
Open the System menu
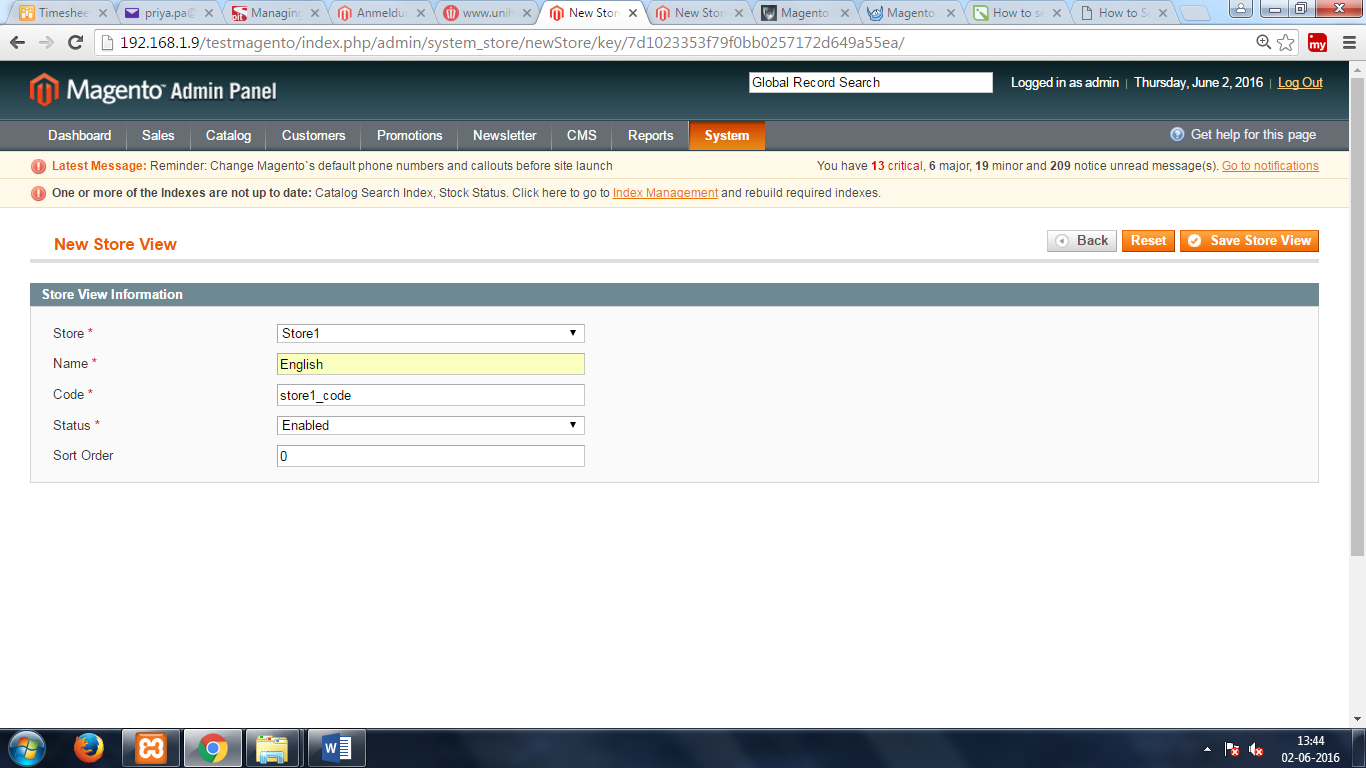coord(727,136)
